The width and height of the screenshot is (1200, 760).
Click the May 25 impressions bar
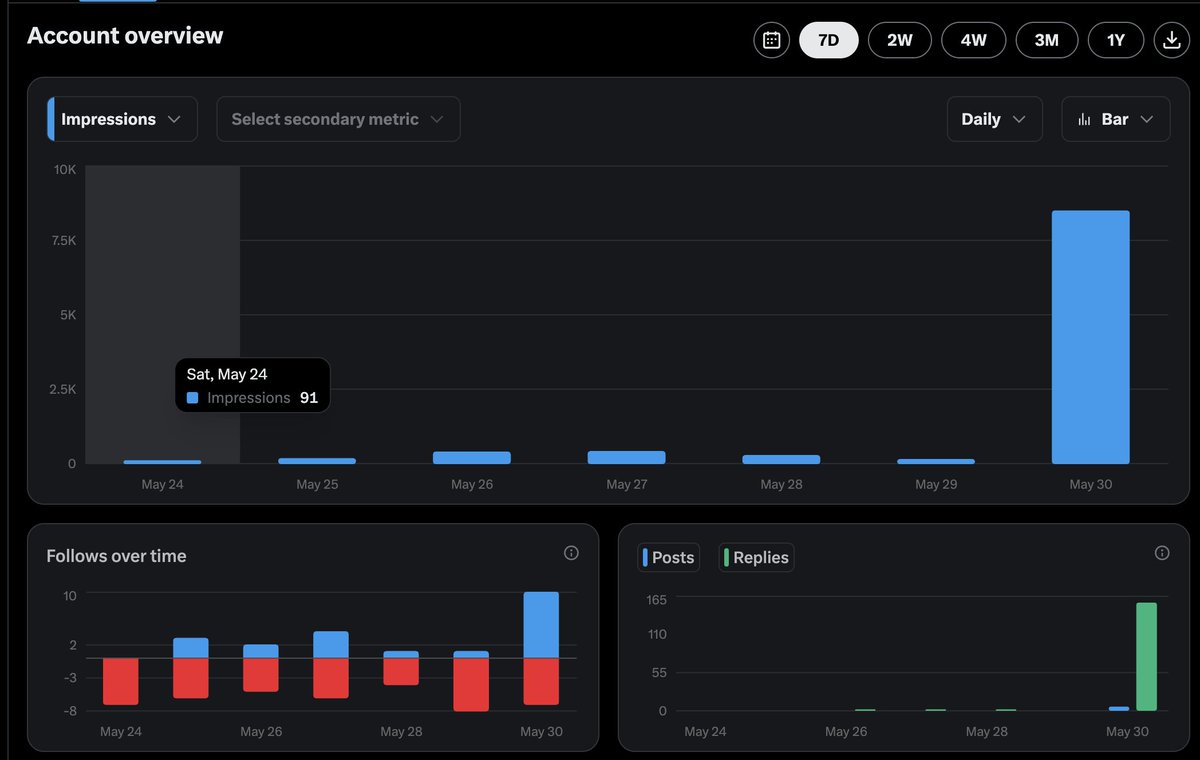(317, 461)
